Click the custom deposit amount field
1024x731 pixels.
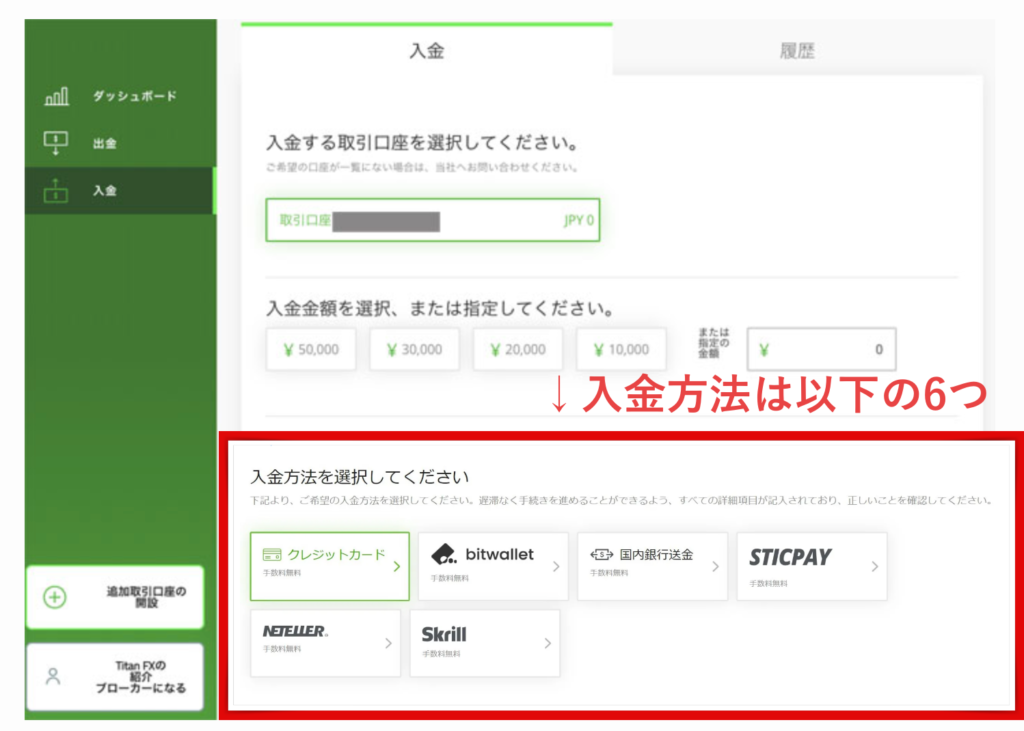point(821,349)
